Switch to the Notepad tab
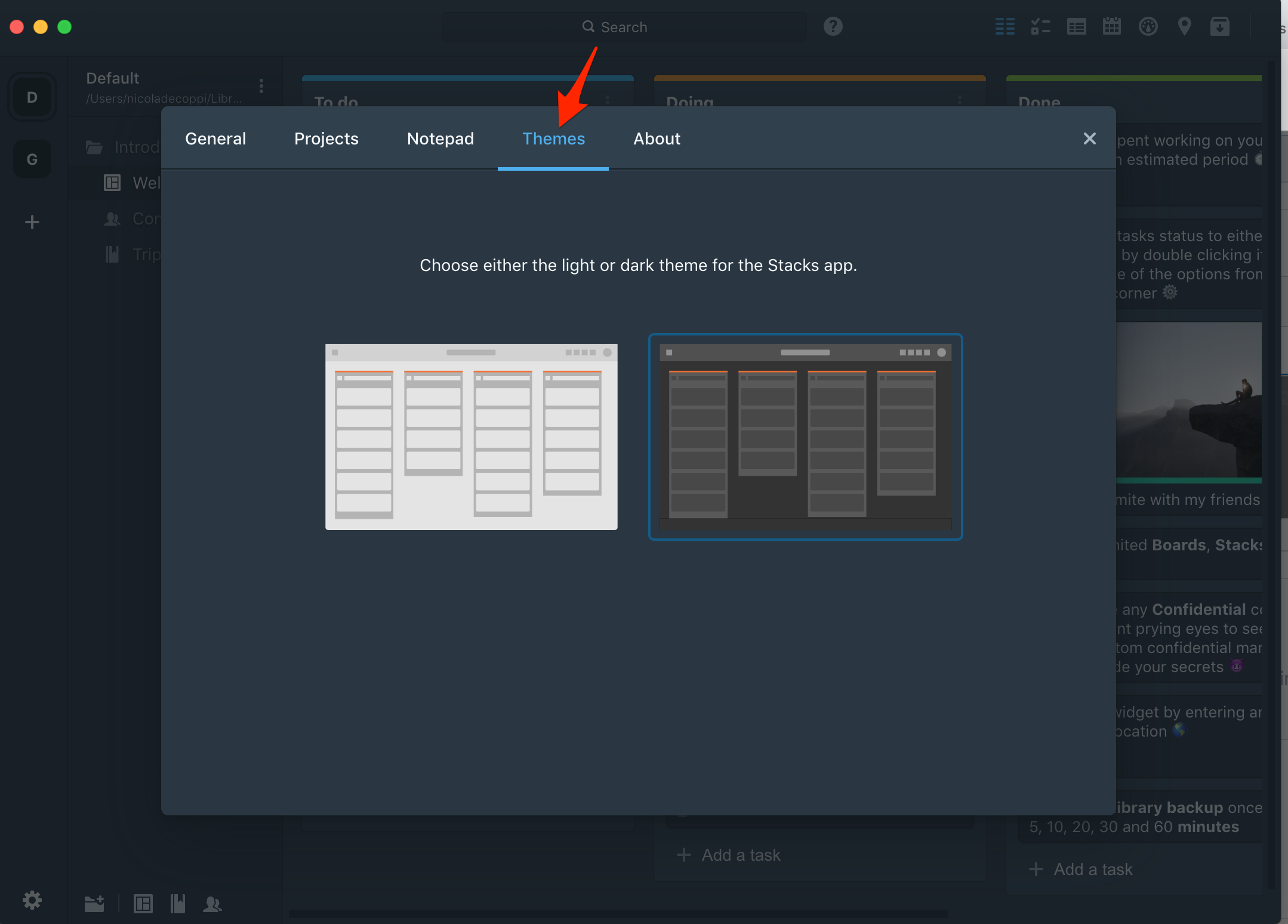The width and height of the screenshot is (1288, 924). [x=440, y=138]
